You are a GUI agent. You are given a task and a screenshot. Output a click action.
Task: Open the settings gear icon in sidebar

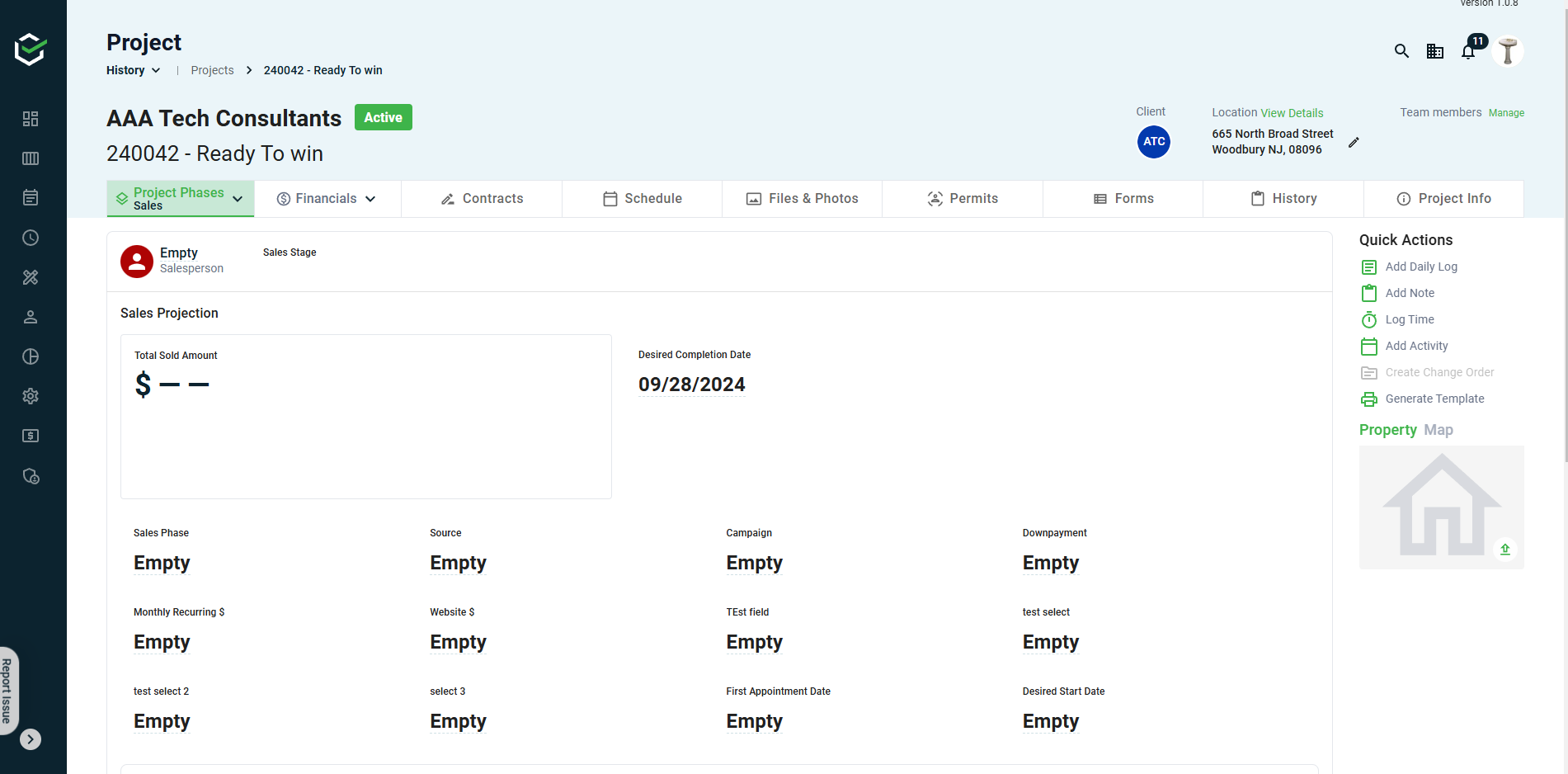pyautogui.click(x=31, y=396)
